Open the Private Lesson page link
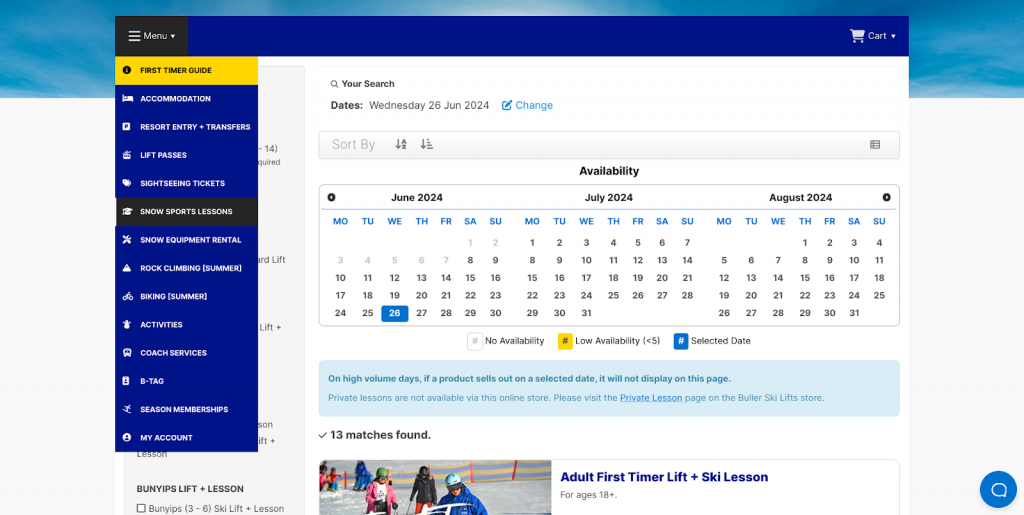Screen dimensions: 1024x515 pos(651,398)
